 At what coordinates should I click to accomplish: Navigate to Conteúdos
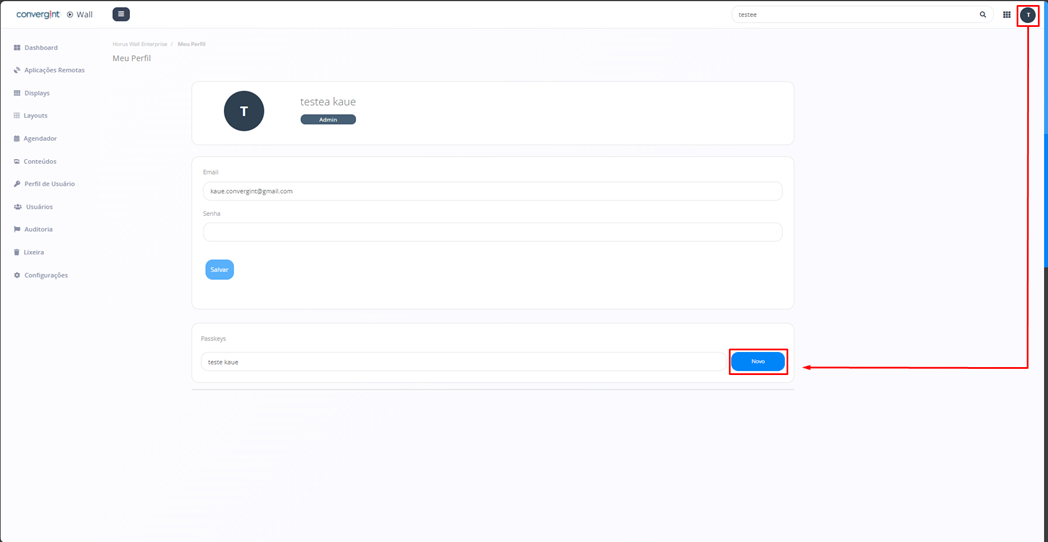[x=39, y=161]
